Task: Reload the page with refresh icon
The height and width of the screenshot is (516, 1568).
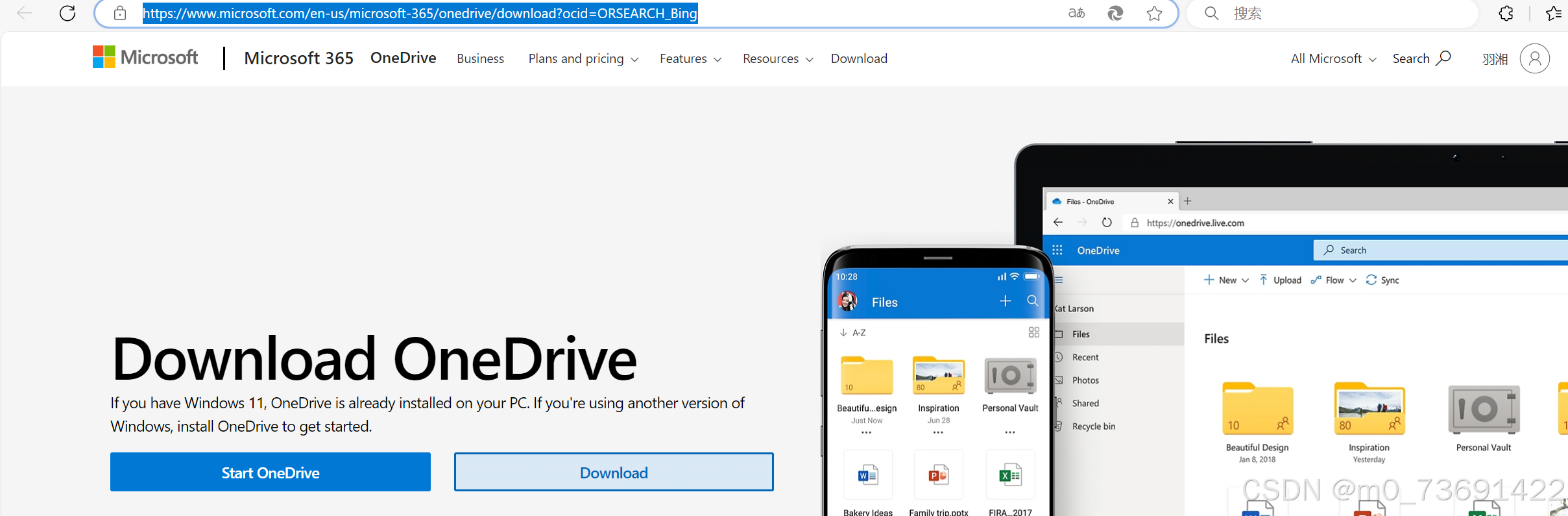Action: 67,13
